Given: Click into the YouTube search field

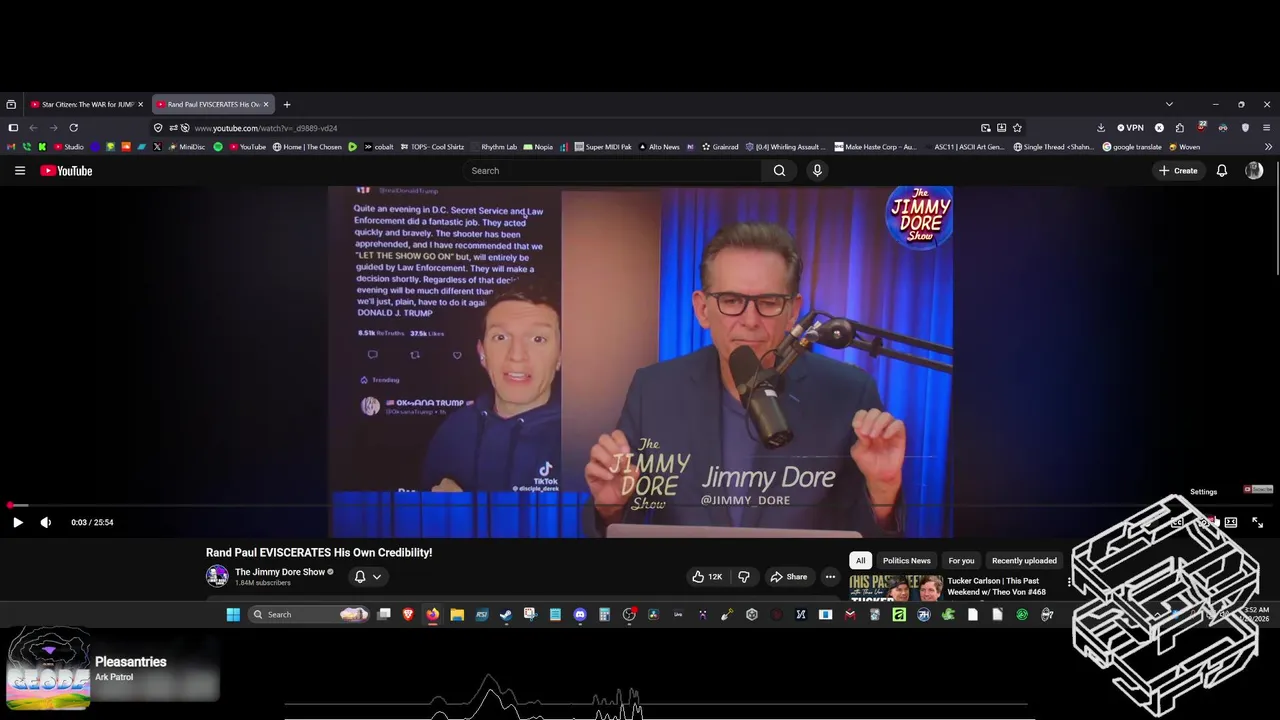Looking at the screenshot, I should click(615, 171).
